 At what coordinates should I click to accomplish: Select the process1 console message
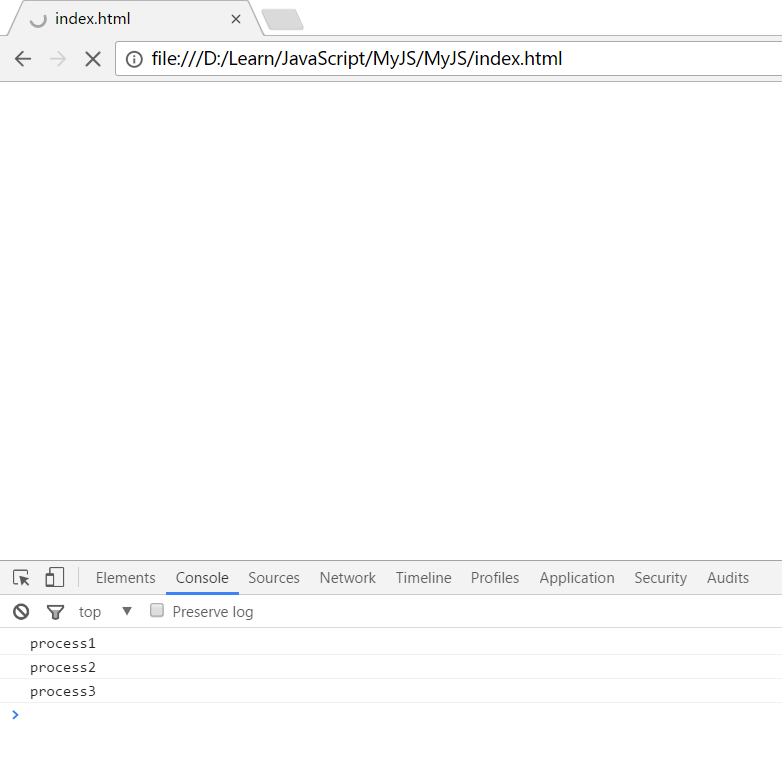(391, 643)
